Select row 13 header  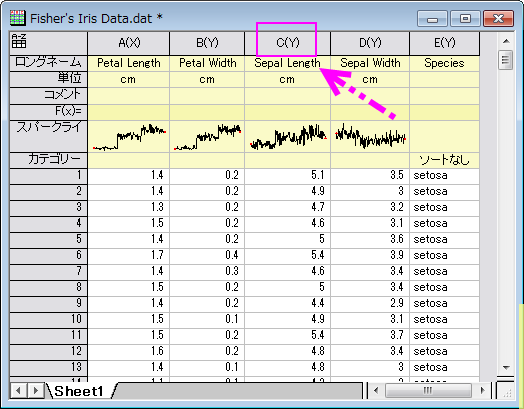(48, 368)
